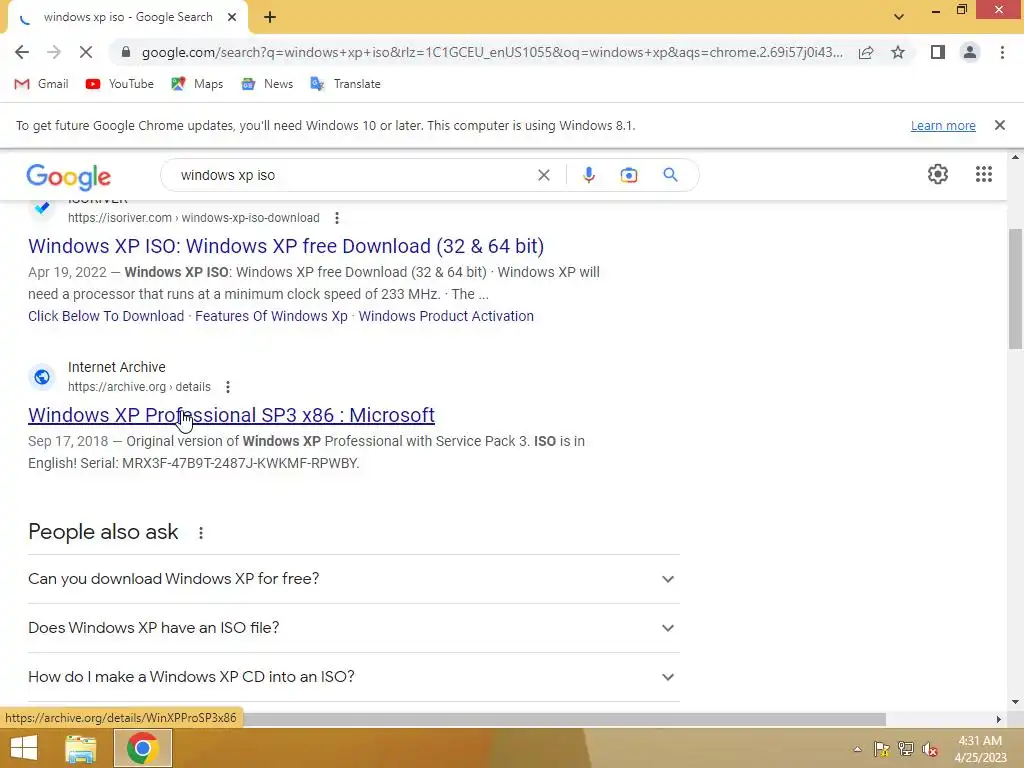Go back to the previous page

point(22,52)
